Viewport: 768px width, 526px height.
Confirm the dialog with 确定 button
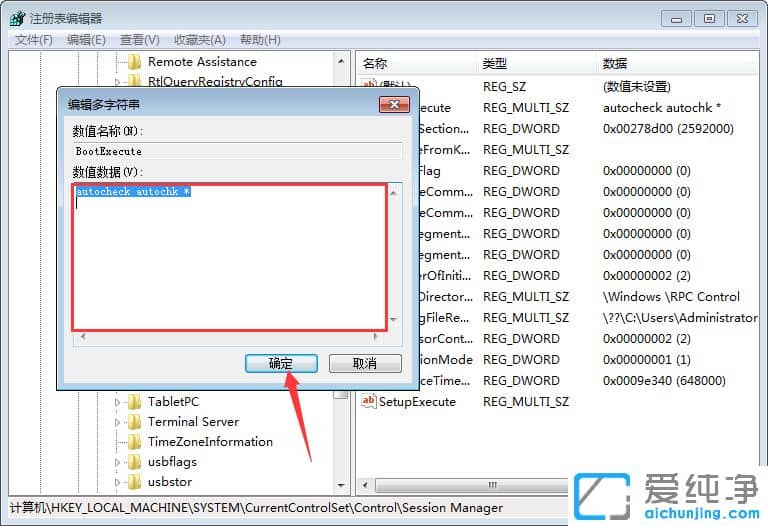[x=281, y=363]
